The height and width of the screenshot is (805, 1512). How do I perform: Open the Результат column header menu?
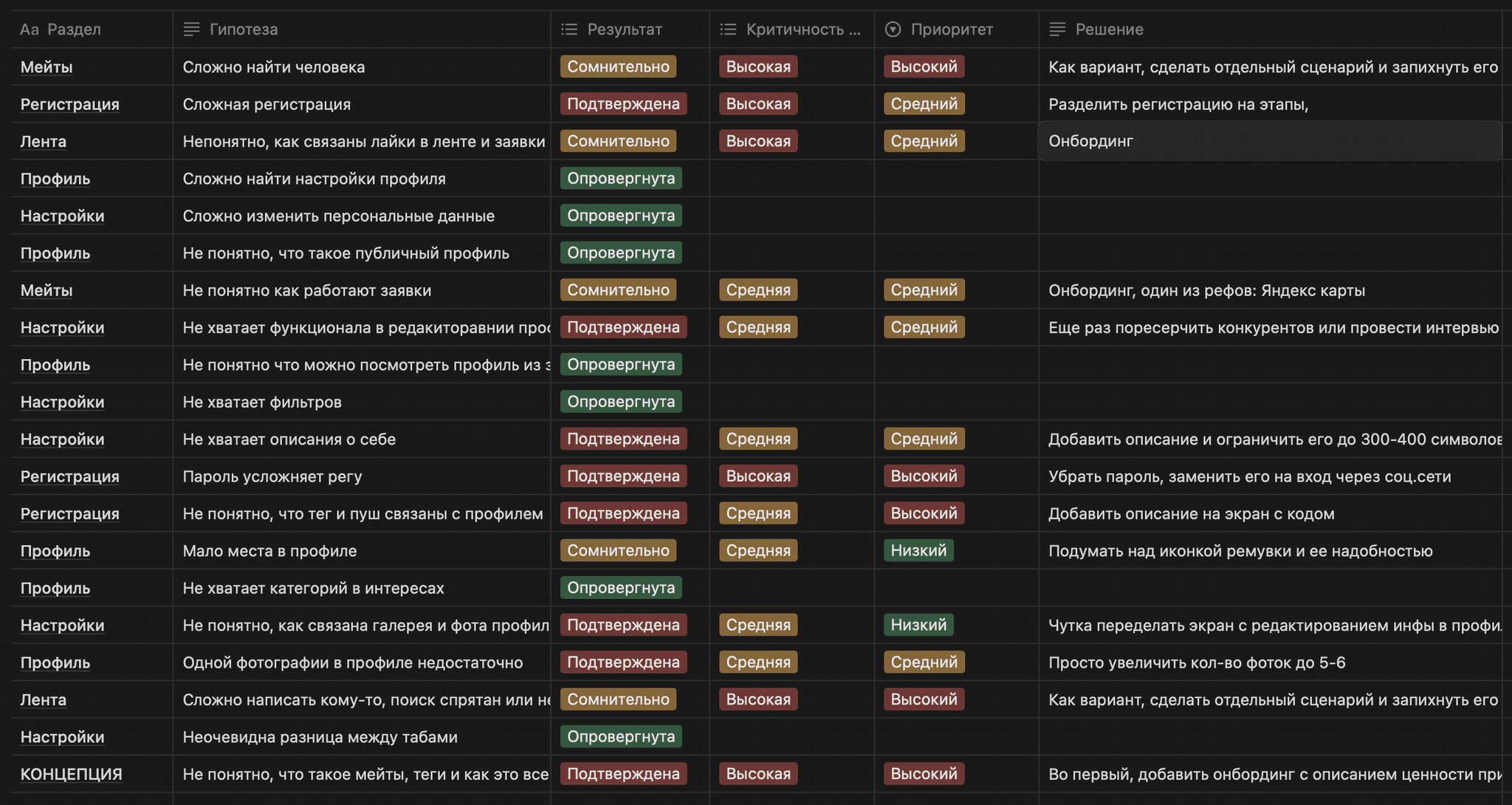pyautogui.click(x=624, y=30)
